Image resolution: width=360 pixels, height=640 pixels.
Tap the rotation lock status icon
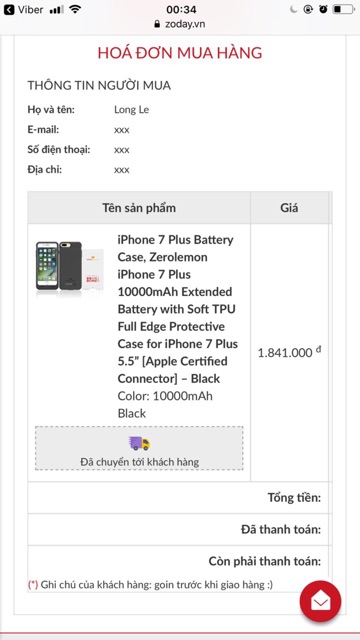click(x=308, y=9)
